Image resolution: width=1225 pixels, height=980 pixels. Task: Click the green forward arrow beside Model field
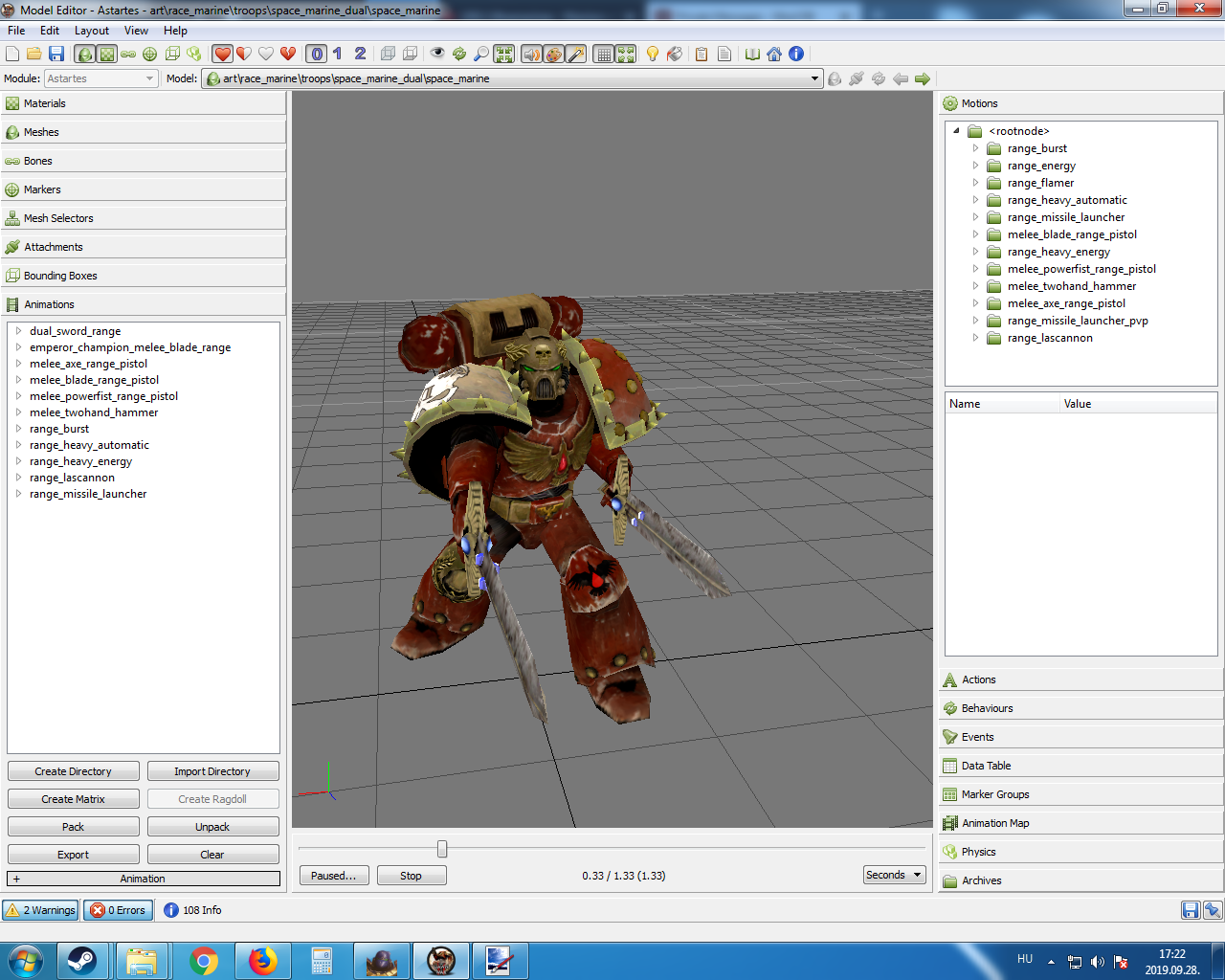(923, 78)
